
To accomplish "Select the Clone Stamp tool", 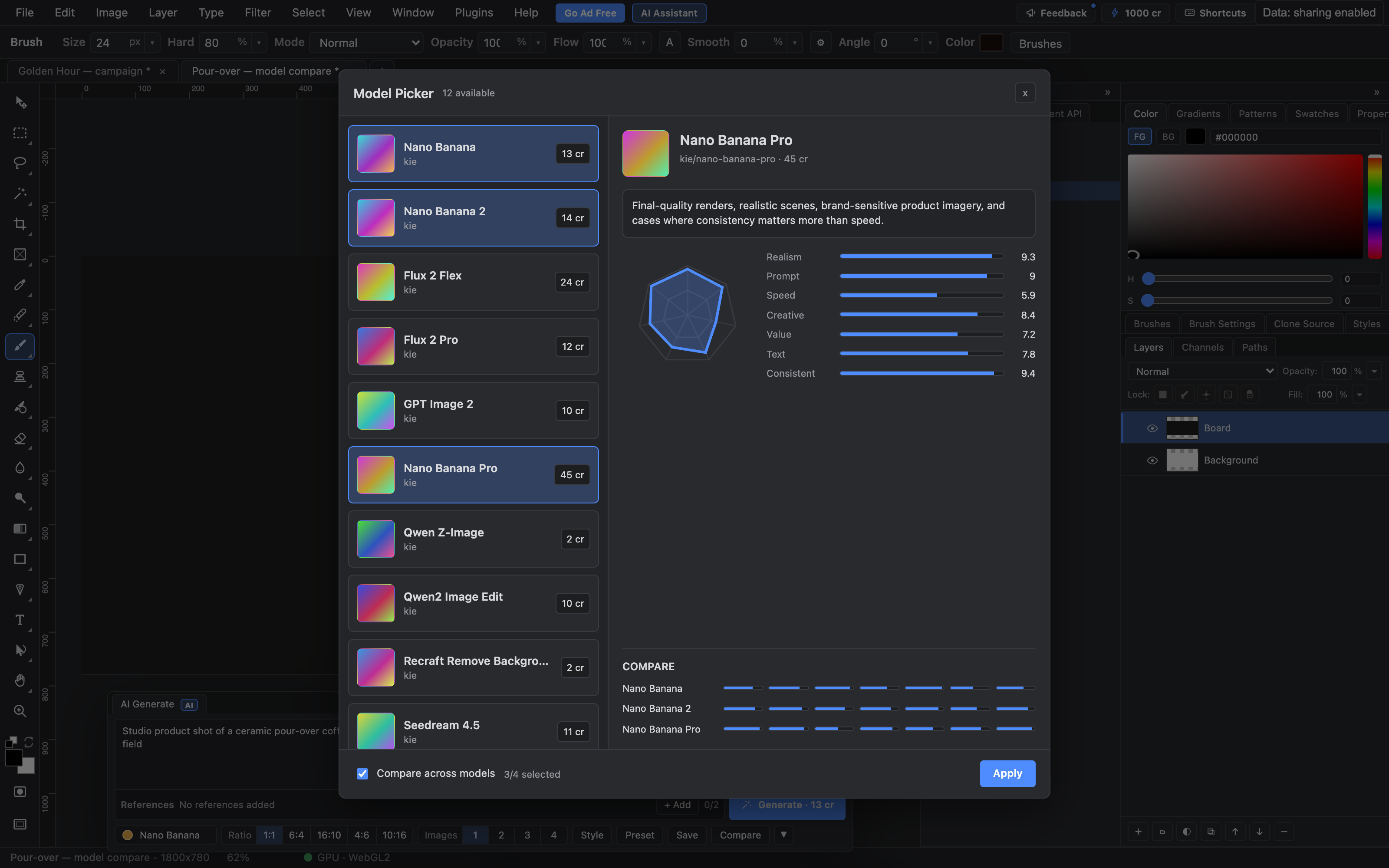I will 20,377.
